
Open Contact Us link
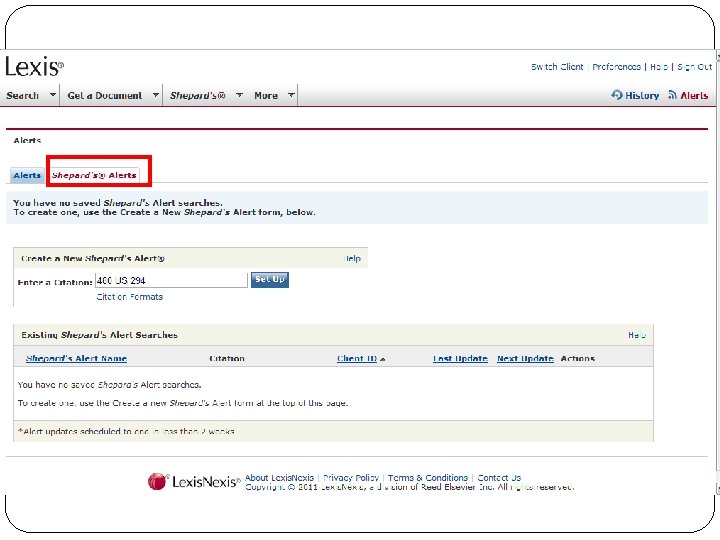499,478
